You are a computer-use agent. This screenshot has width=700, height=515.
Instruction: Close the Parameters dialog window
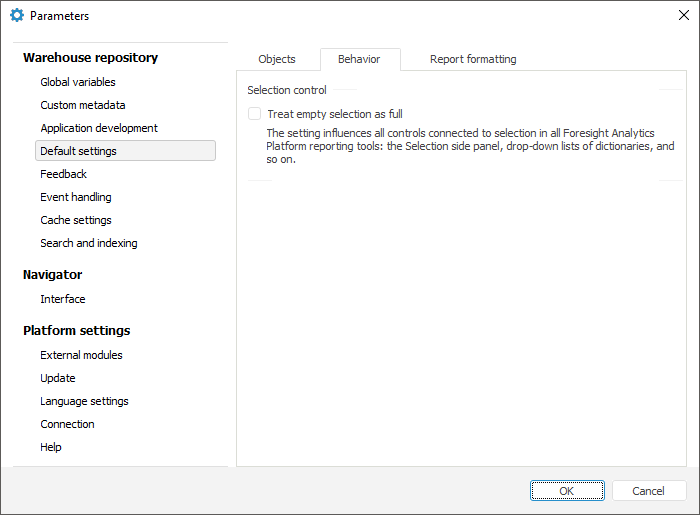pyautogui.click(x=683, y=16)
